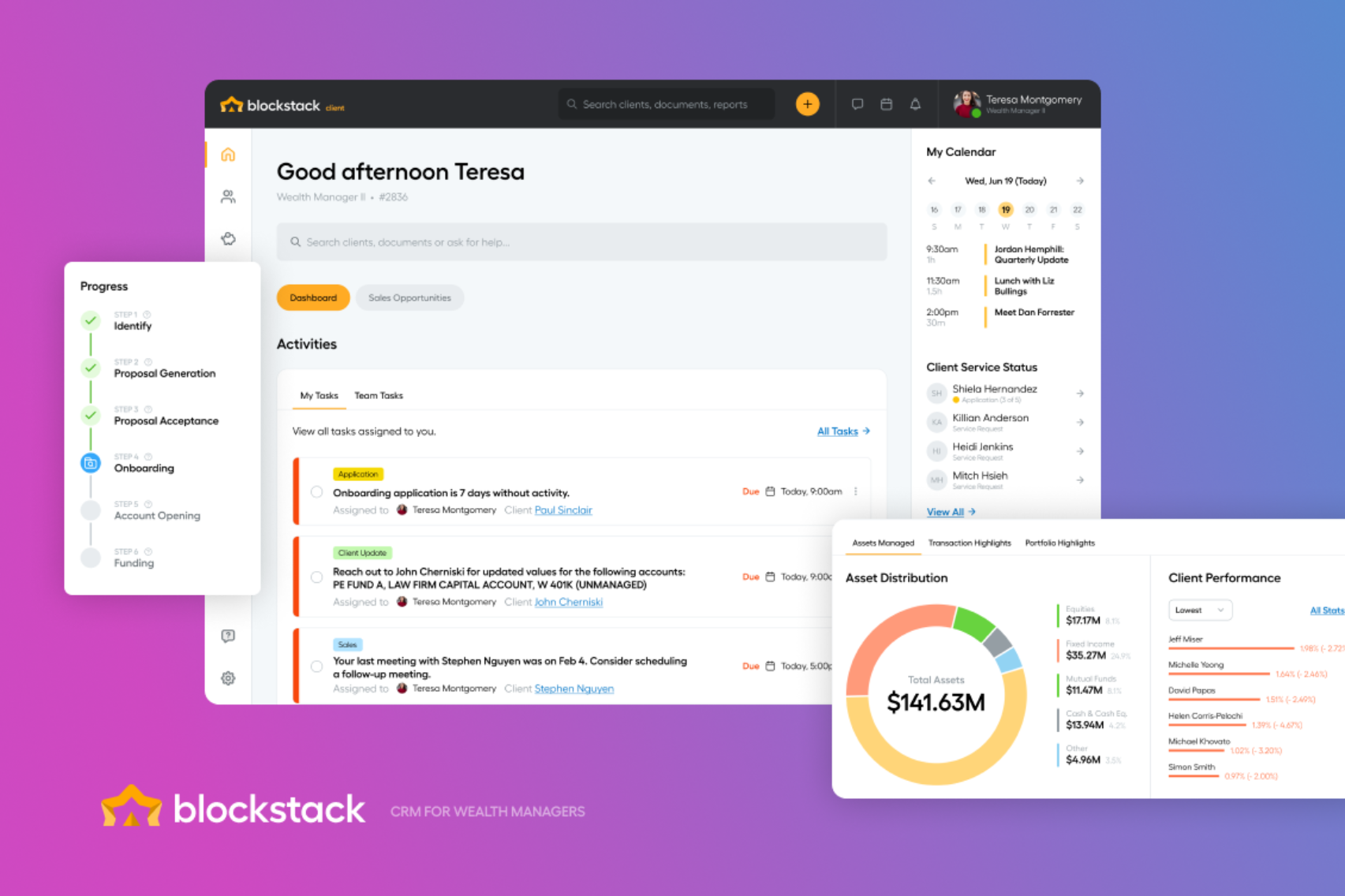Click the Application tag on first task
Screen dimensions: 1345x896
[x=358, y=474]
